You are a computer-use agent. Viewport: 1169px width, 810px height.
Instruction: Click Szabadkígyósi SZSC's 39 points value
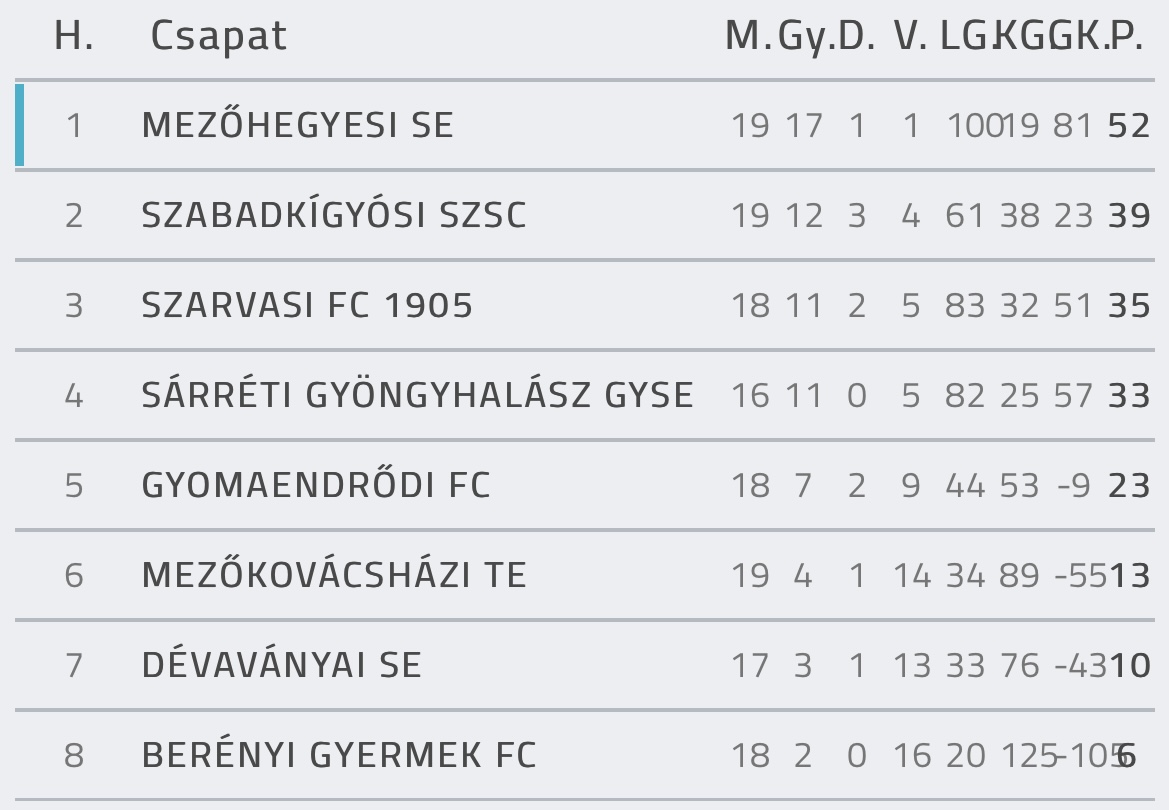(1129, 216)
